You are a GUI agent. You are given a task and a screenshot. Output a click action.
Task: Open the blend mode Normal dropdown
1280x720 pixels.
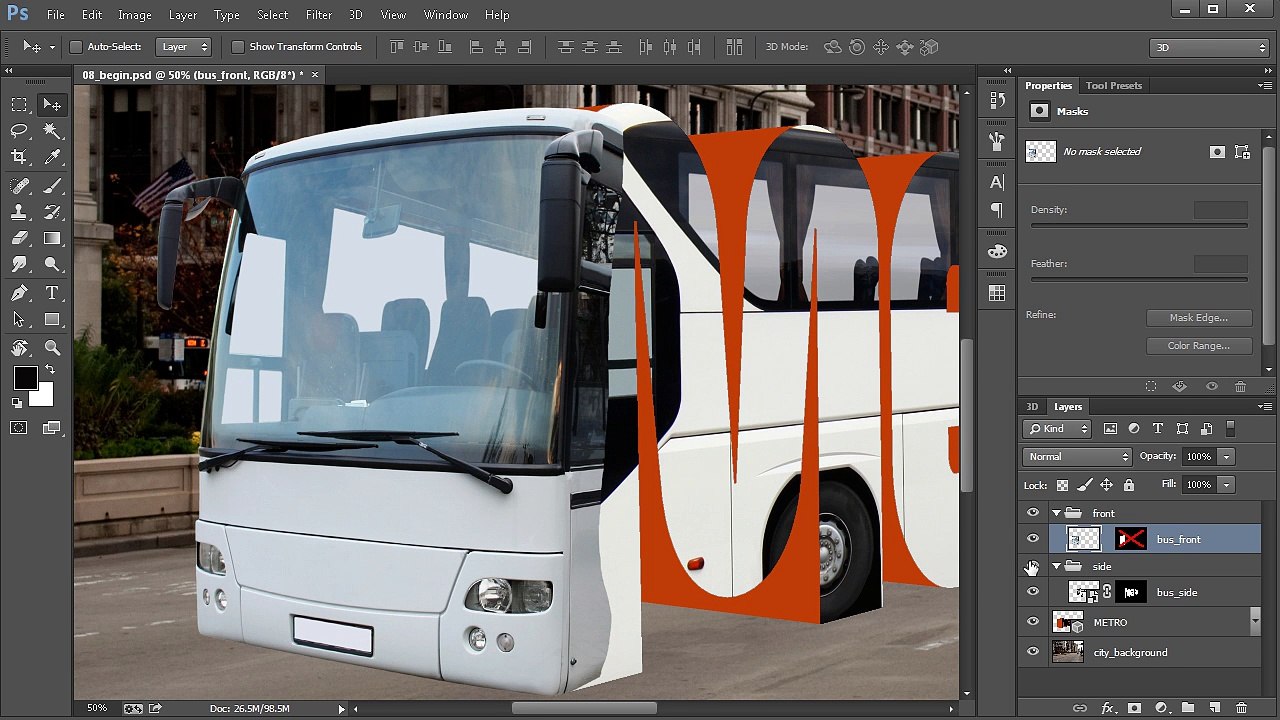(x=1077, y=456)
